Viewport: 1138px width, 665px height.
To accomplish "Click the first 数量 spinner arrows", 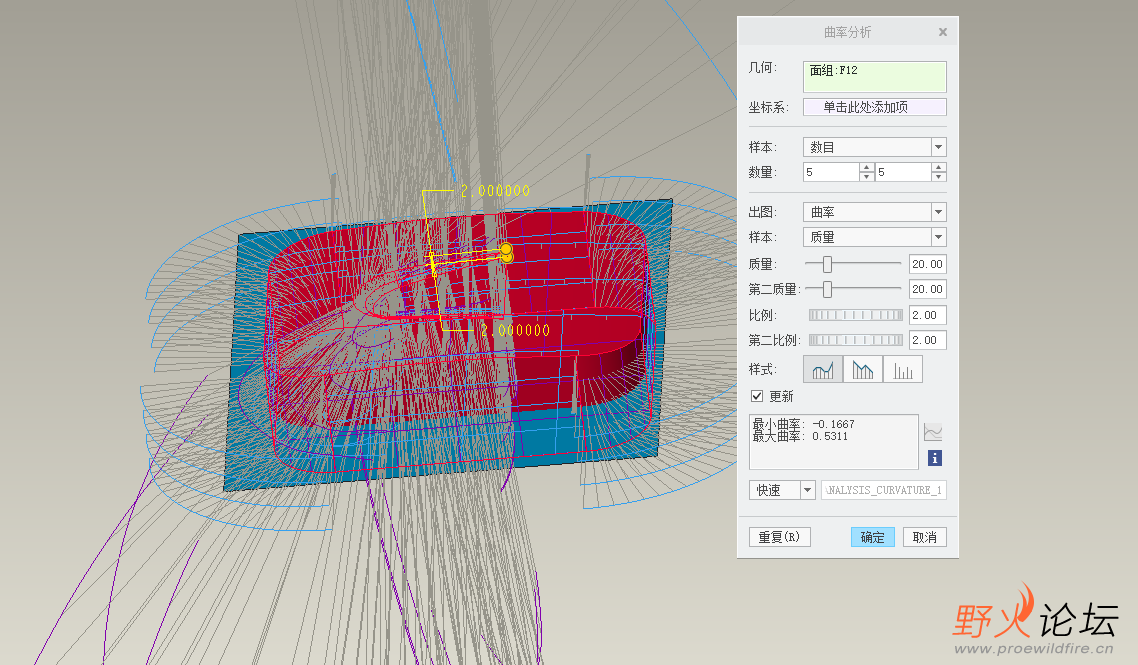I will [x=866, y=172].
